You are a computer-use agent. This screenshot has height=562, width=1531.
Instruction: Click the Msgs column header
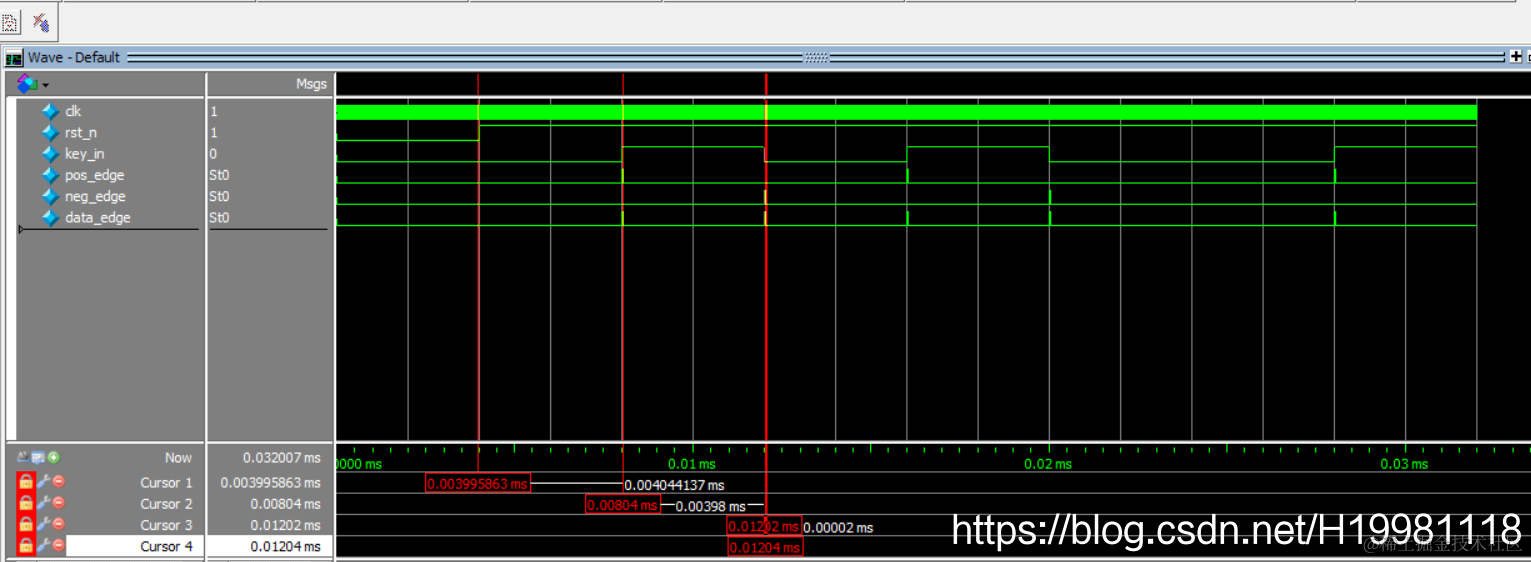[311, 84]
